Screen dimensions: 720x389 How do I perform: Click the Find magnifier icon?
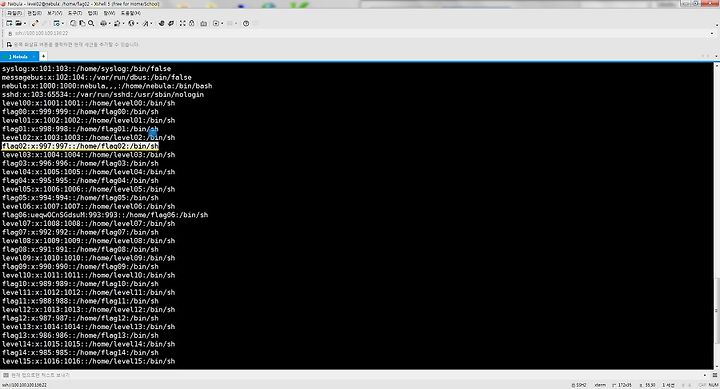coord(91,23)
